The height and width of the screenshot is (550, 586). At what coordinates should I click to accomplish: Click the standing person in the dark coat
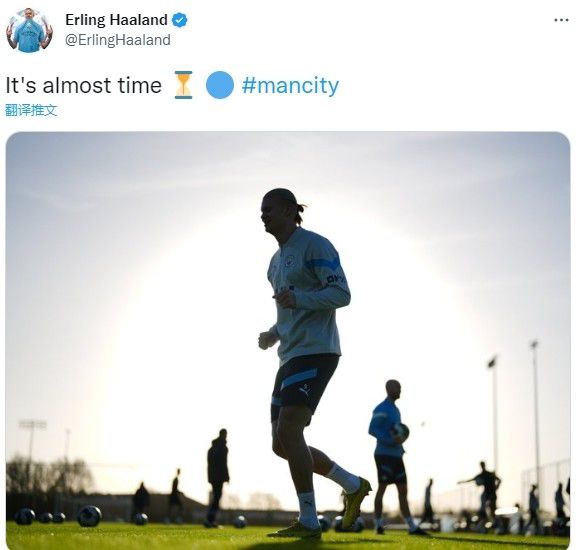218,476
